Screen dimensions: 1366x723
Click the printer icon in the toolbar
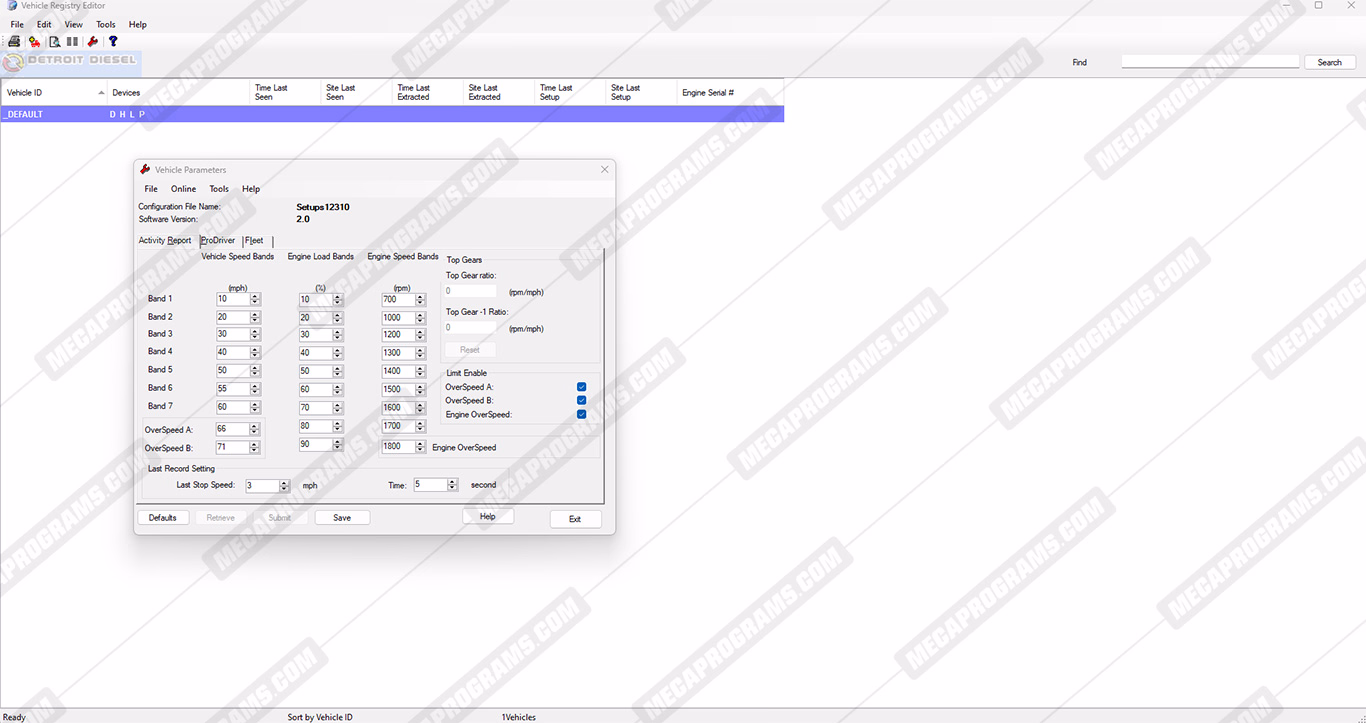(x=14, y=42)
